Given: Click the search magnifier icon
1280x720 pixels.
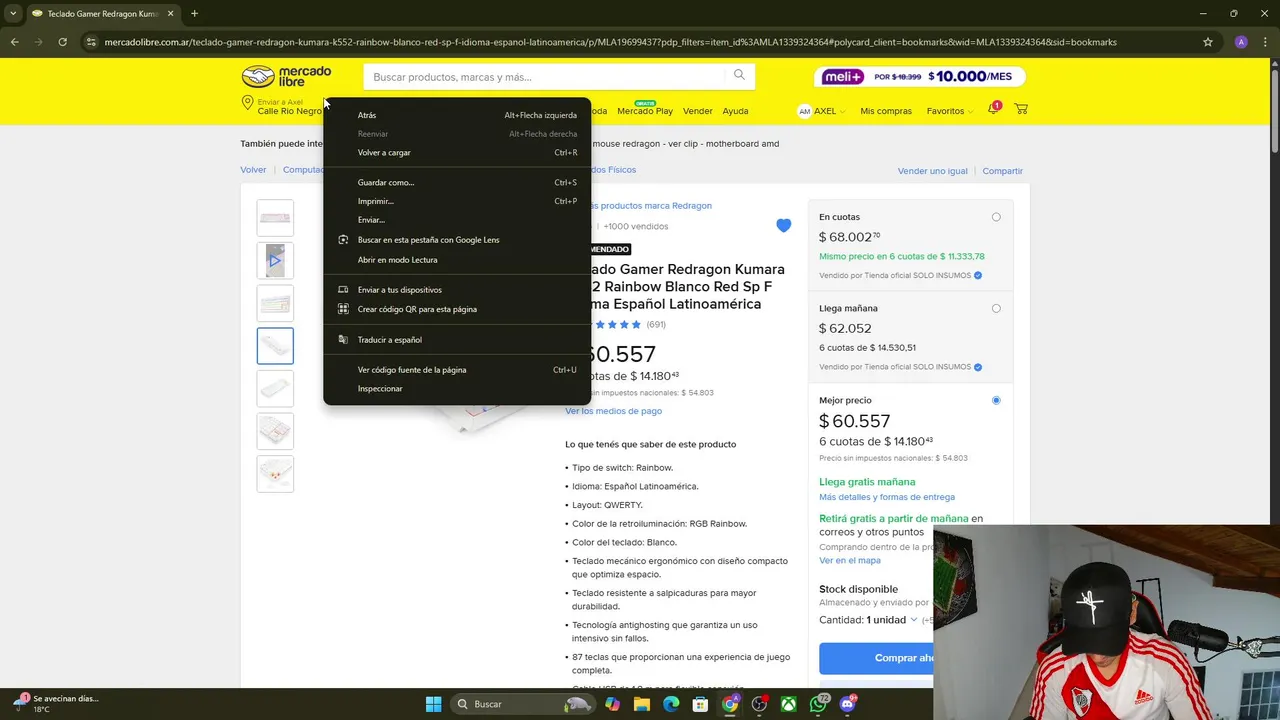Looking at the screenshot, I should (x=739, y=75).
